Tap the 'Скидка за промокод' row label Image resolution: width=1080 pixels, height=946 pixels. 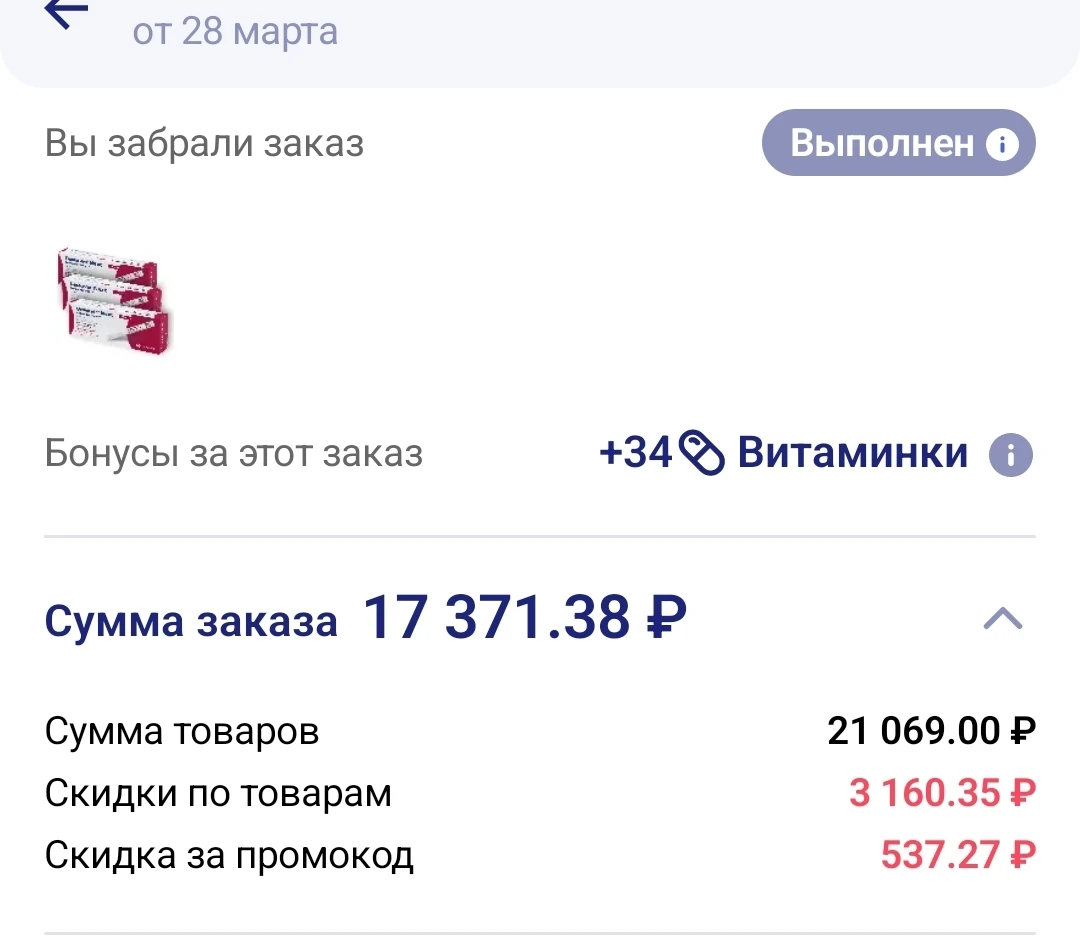click(229, 856)
